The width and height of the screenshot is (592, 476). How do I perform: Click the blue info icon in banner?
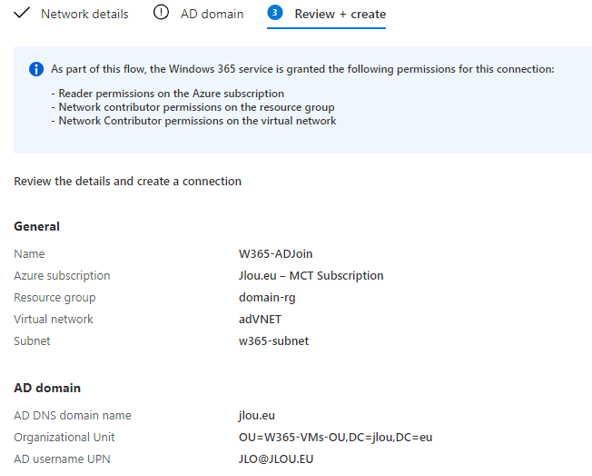[36, 69]
